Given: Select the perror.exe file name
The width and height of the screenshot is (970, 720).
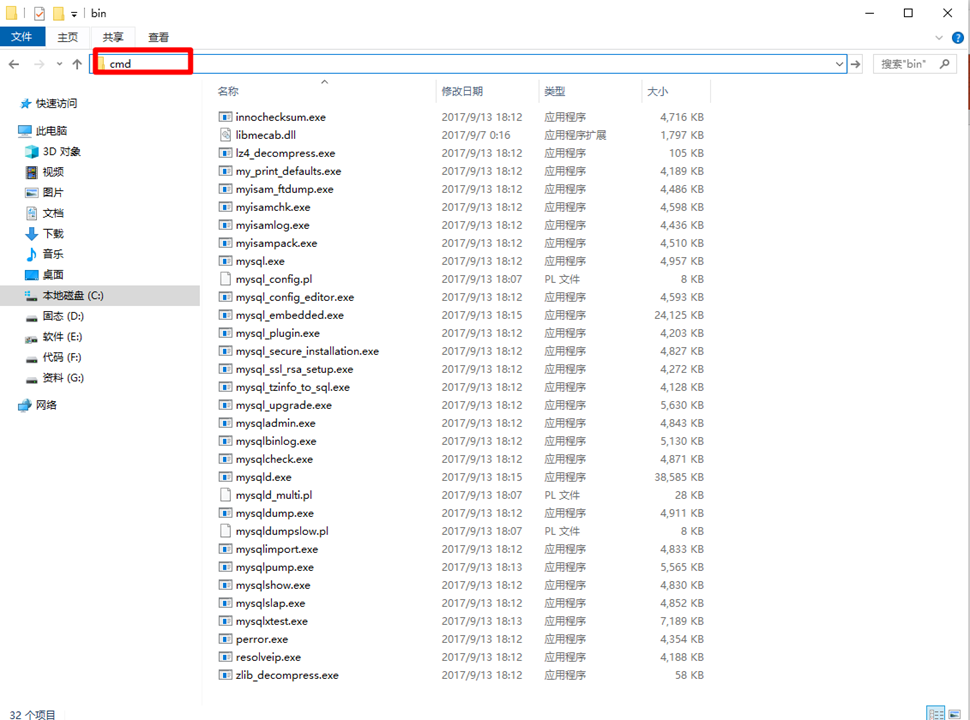Looking at the screenshot, I should coord(262,639).
